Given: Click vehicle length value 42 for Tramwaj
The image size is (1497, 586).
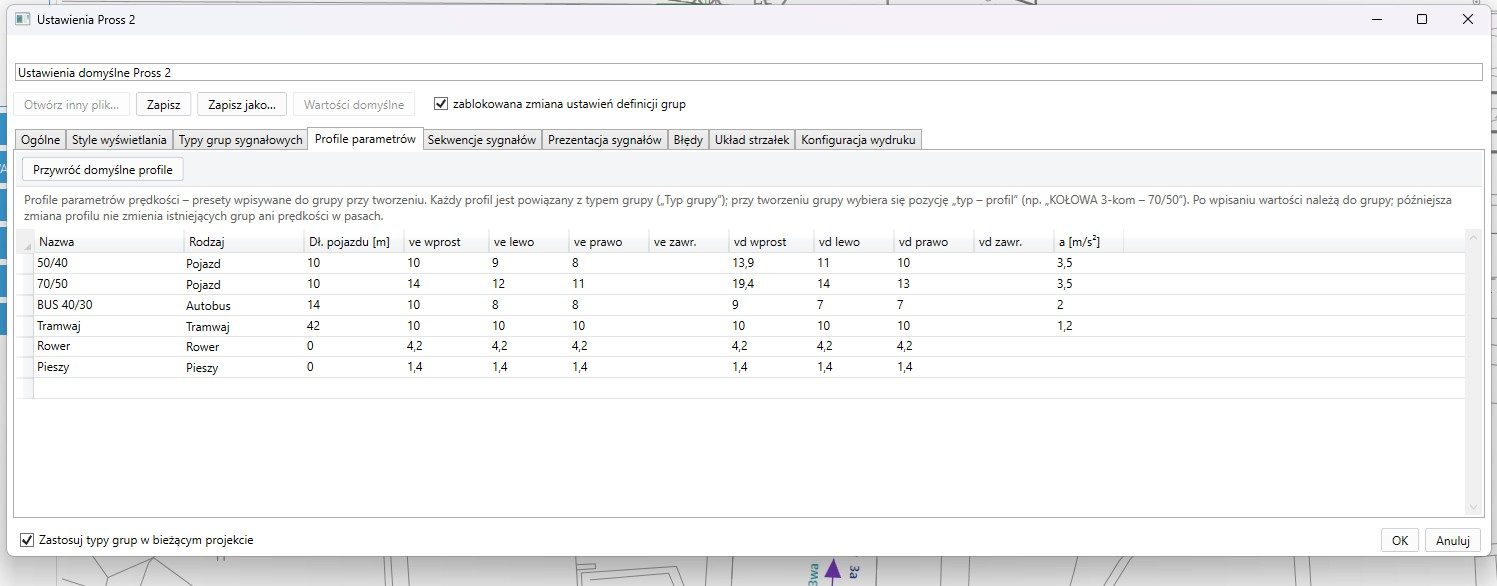Looking at the screenshot, I should [354, 326].
